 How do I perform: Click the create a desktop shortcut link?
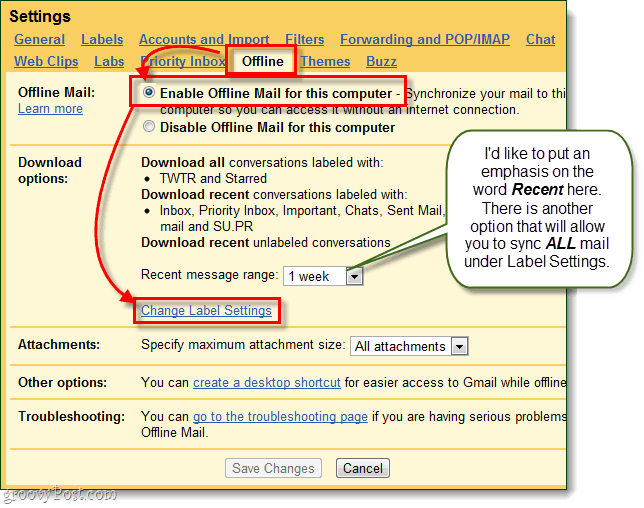267,382
